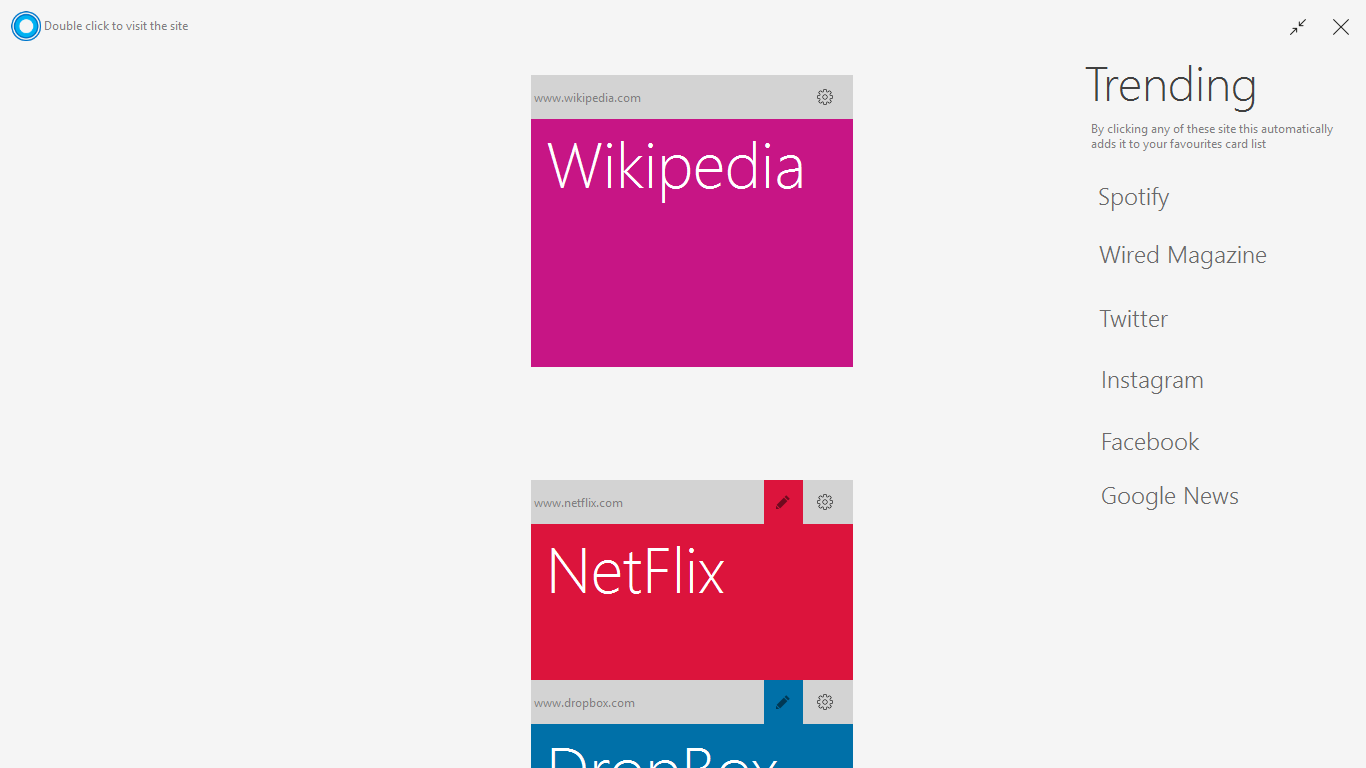Open settings gear on NetFlix card
1366x768 pixels.
pos(825,502)
